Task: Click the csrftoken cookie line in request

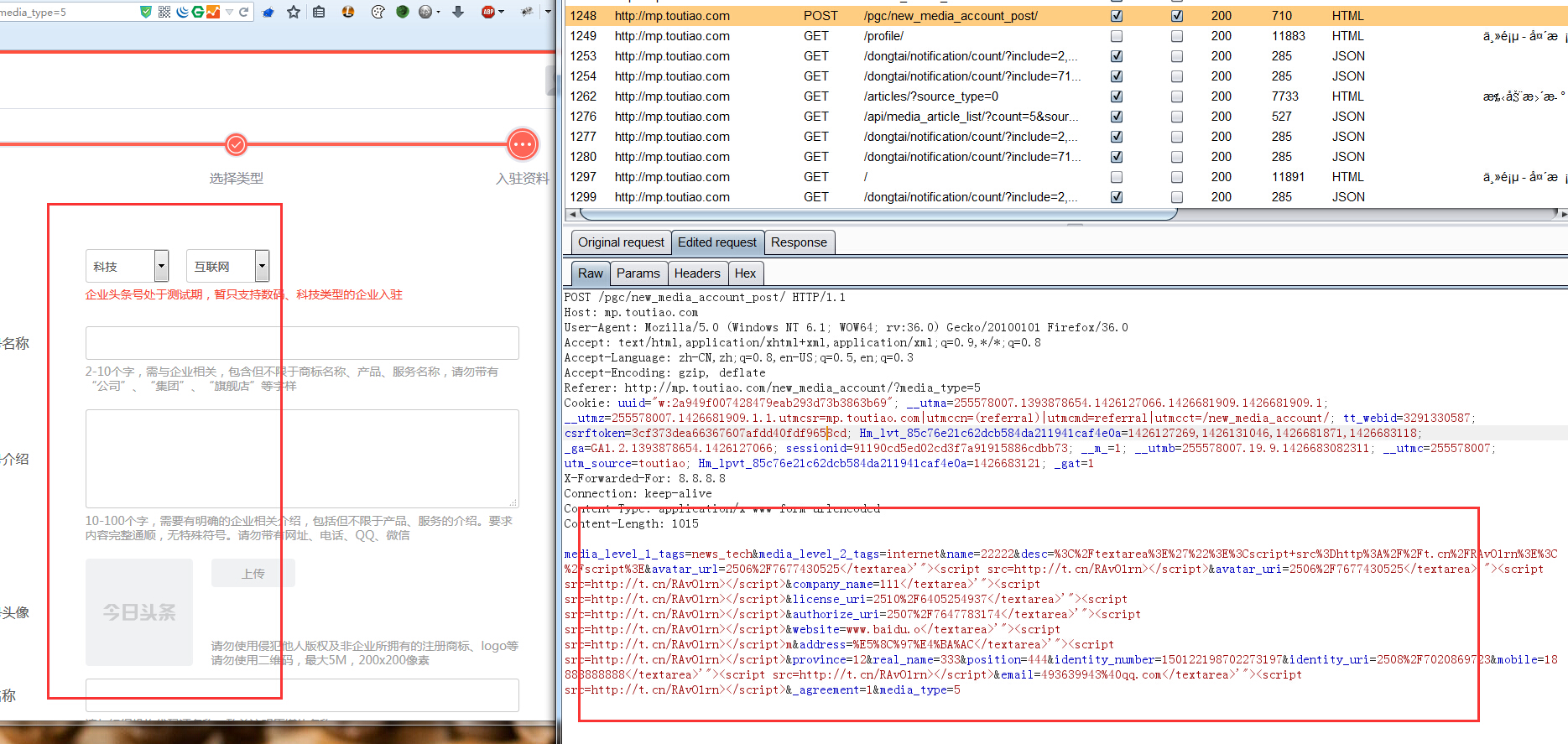Action: click(992, 434)
